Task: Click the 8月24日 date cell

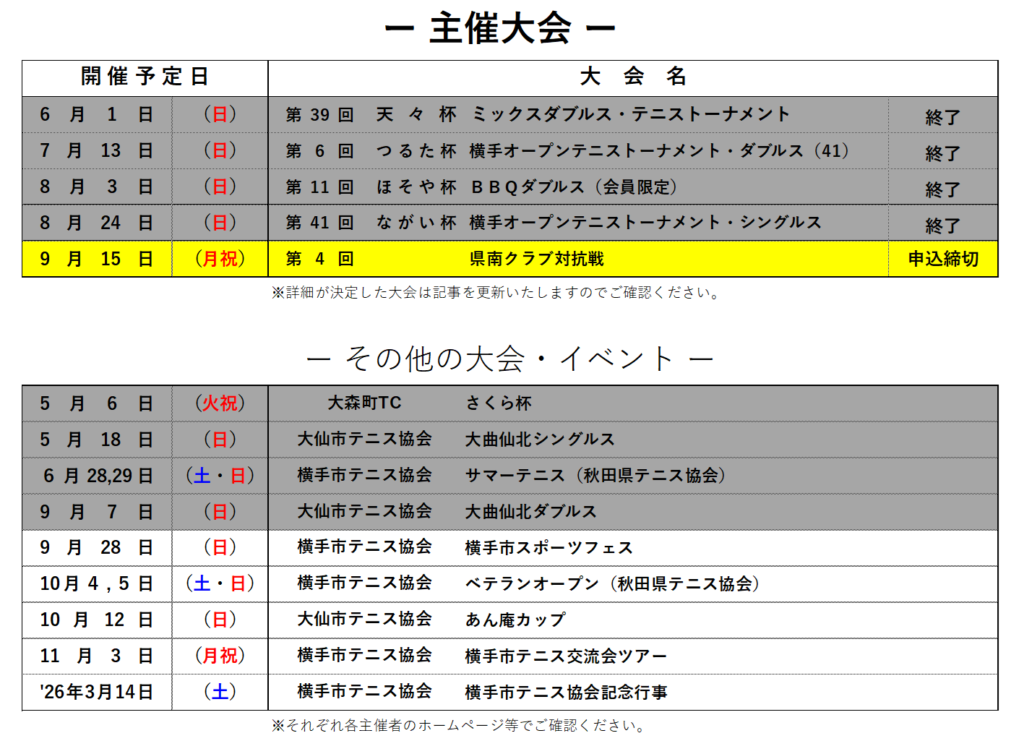Action: [x=97, y=223]
